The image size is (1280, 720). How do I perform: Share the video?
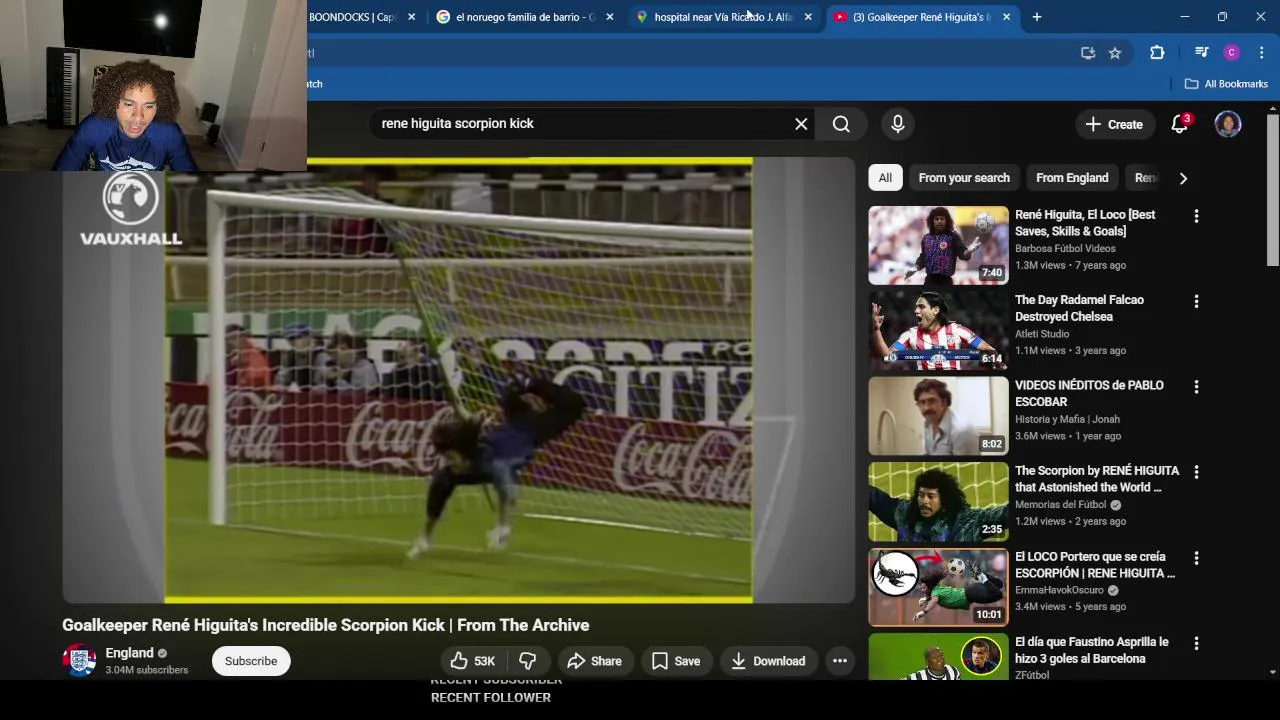click(595, 661)
